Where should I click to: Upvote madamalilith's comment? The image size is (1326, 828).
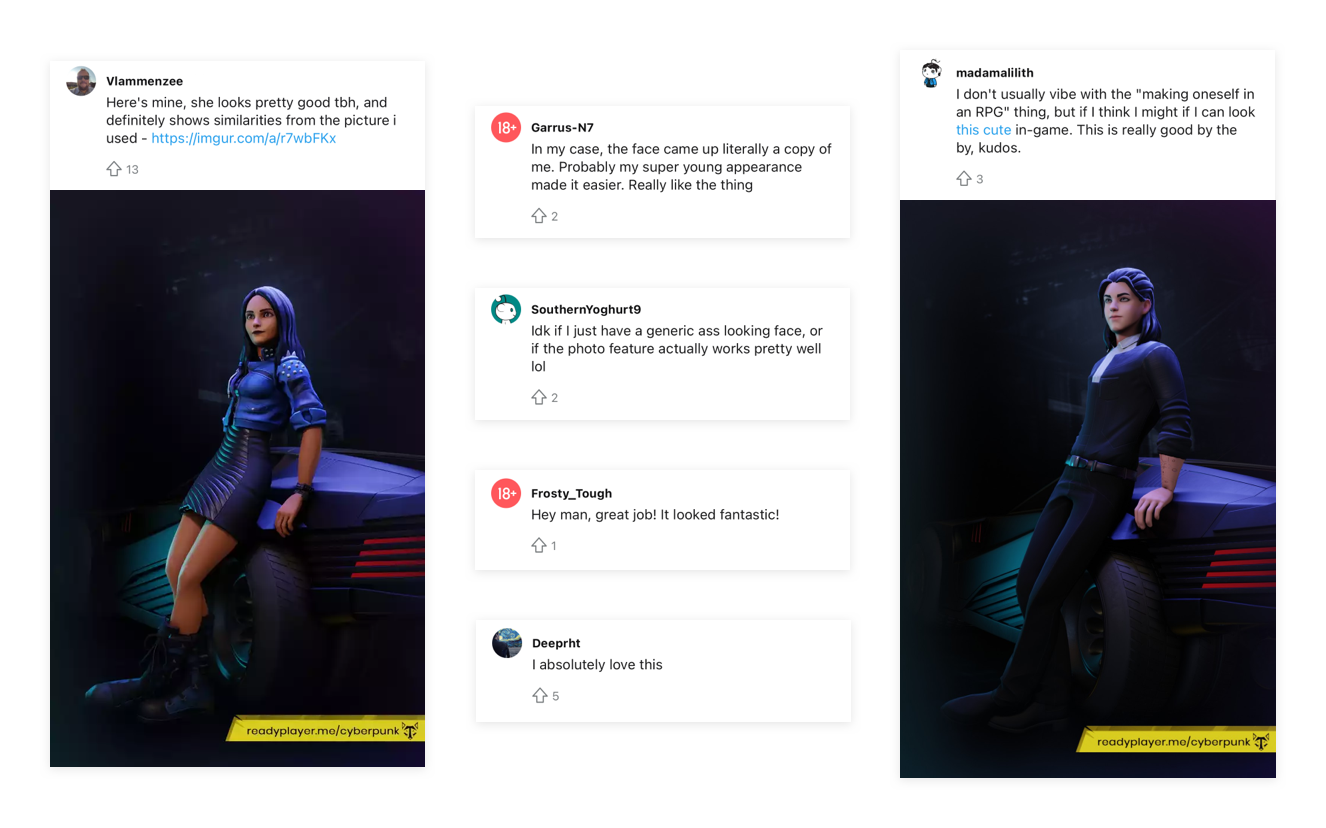[x=964, y=178]
